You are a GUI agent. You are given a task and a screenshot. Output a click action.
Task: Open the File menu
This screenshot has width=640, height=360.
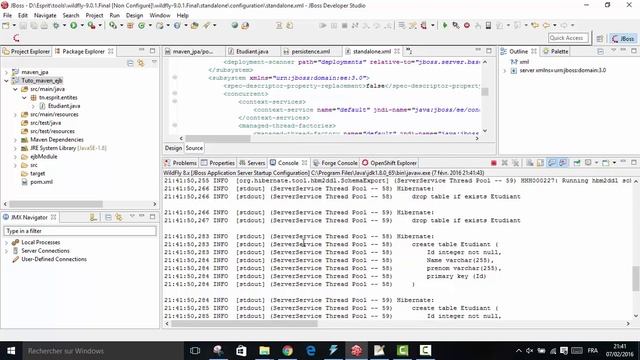(x=7, y=15)
